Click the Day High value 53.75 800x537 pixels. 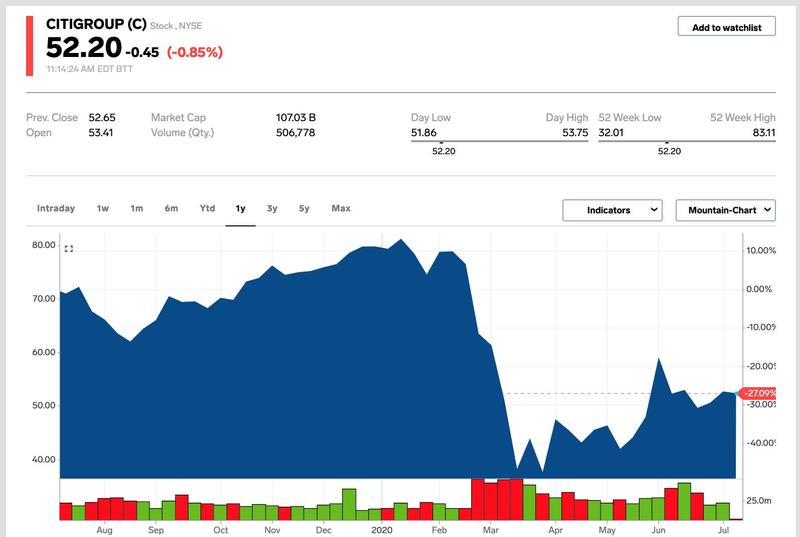pyautogui.click(x=575, y=133)
